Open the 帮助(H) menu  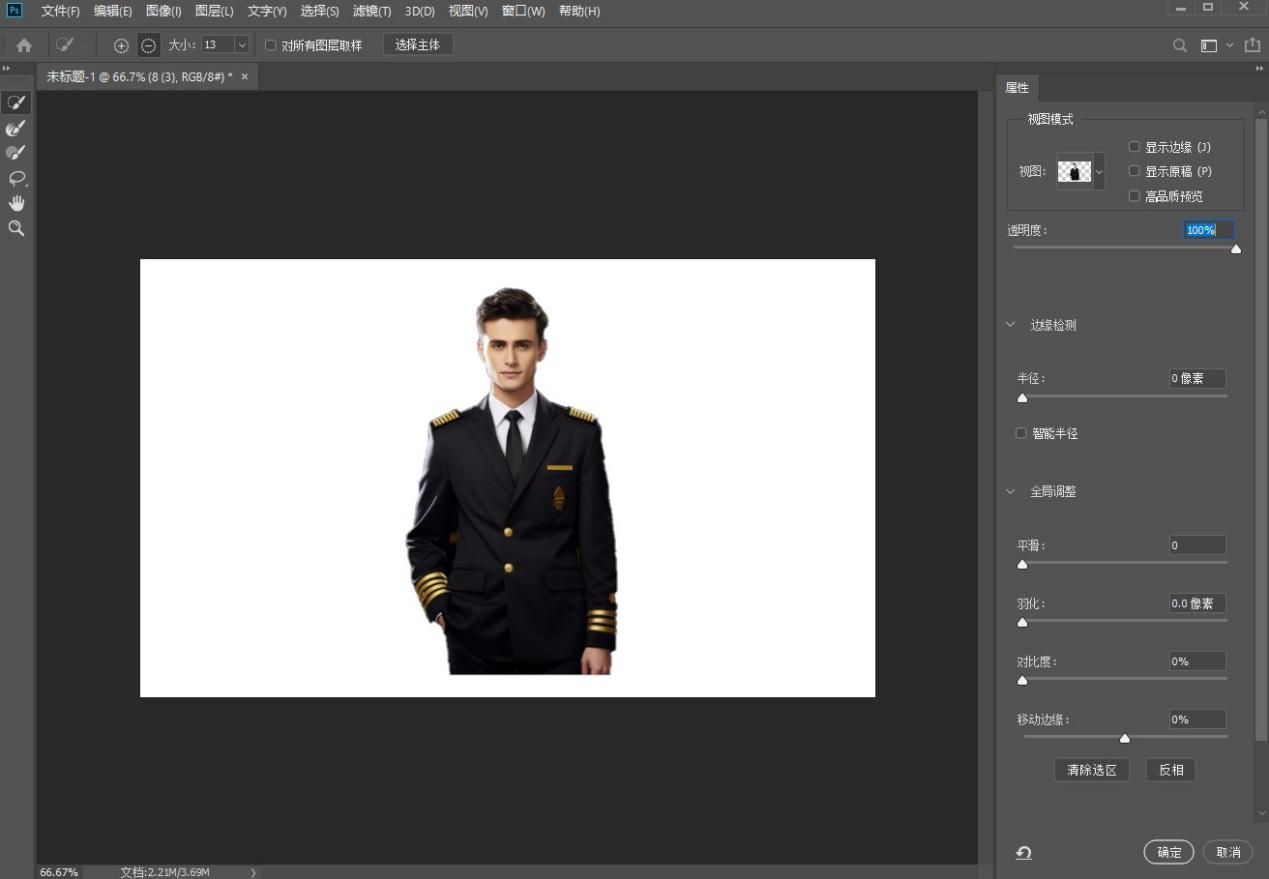point(579,11)
